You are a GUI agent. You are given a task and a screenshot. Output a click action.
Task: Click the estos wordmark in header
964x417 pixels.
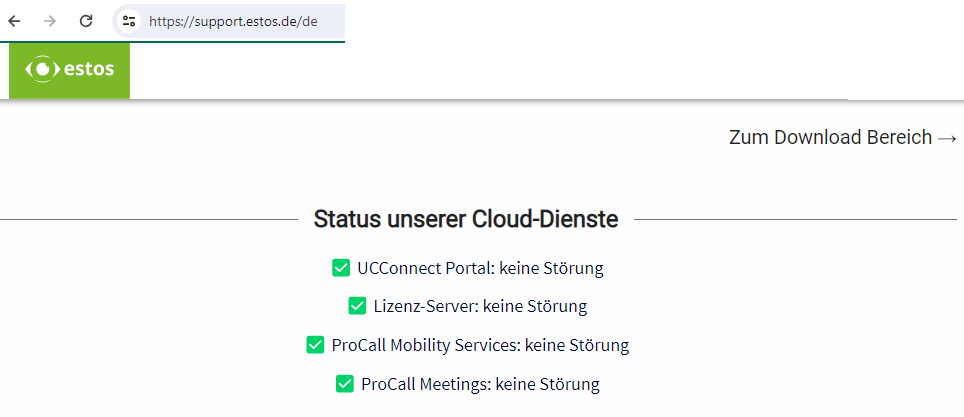(x=88, y=70)
